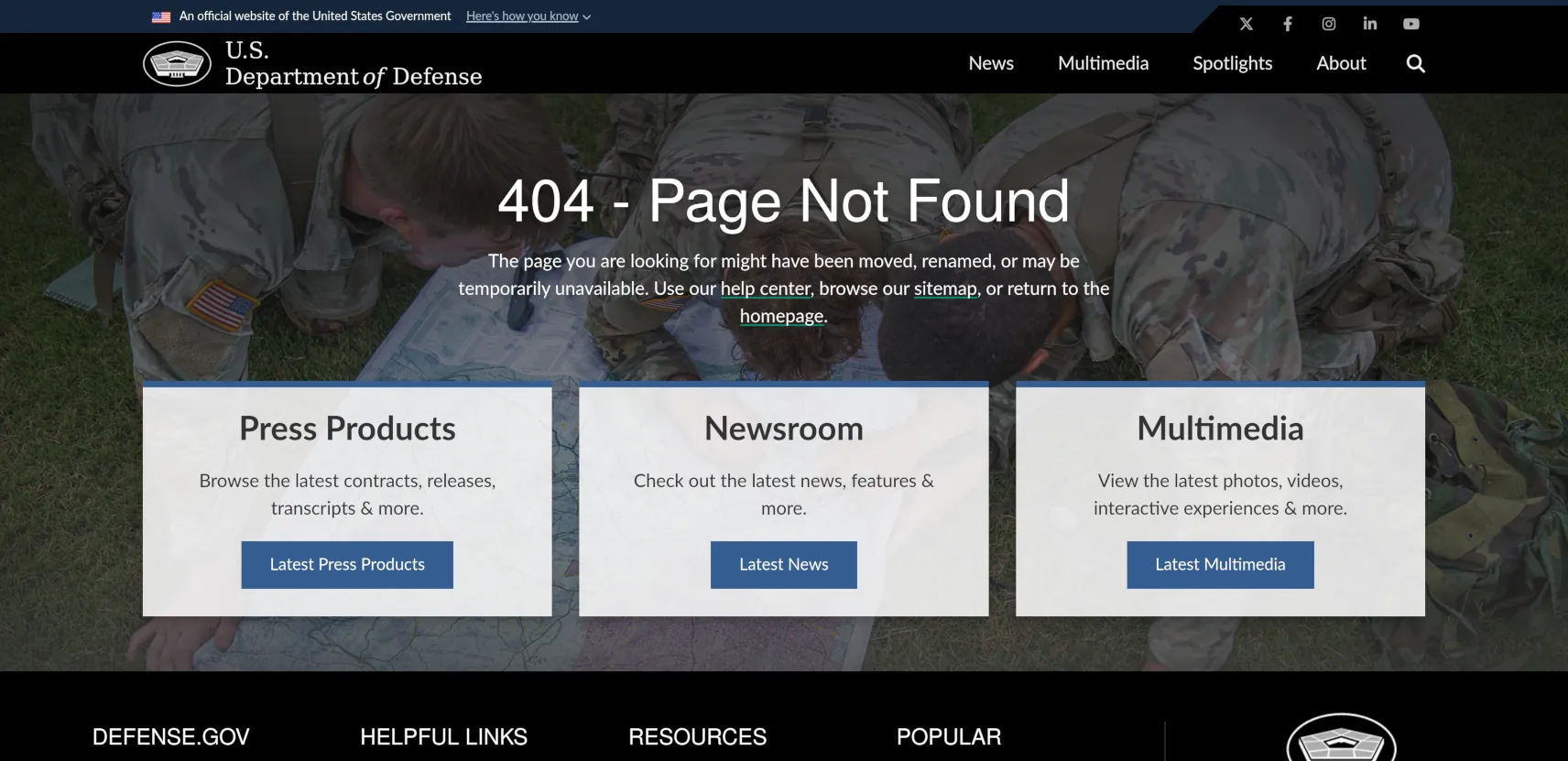This screenshot has height=761, width=1568.
Task: Open the Instagram social icon
Action: [1329, 24]
